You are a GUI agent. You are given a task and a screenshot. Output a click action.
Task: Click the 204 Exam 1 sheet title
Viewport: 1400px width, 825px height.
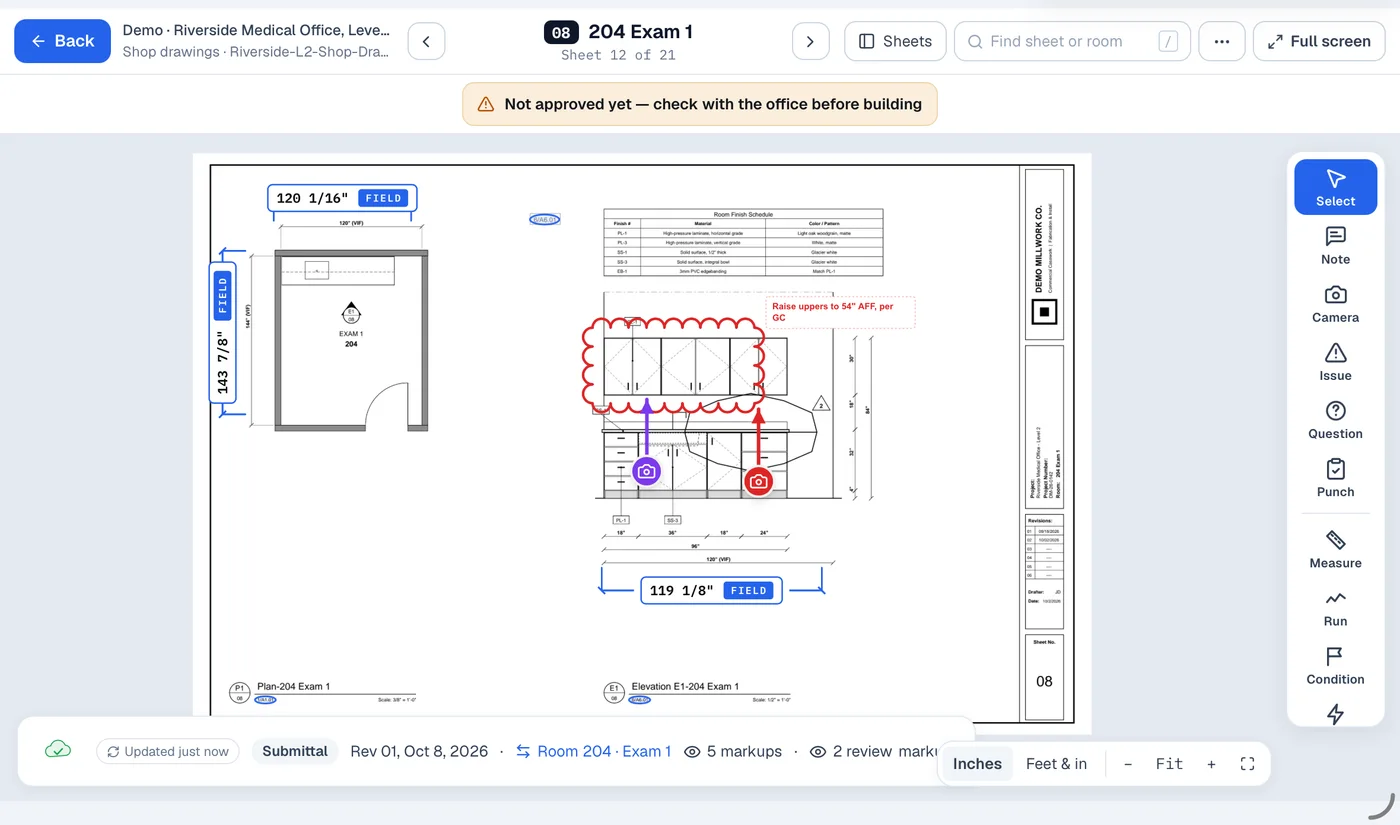(640, 32)
